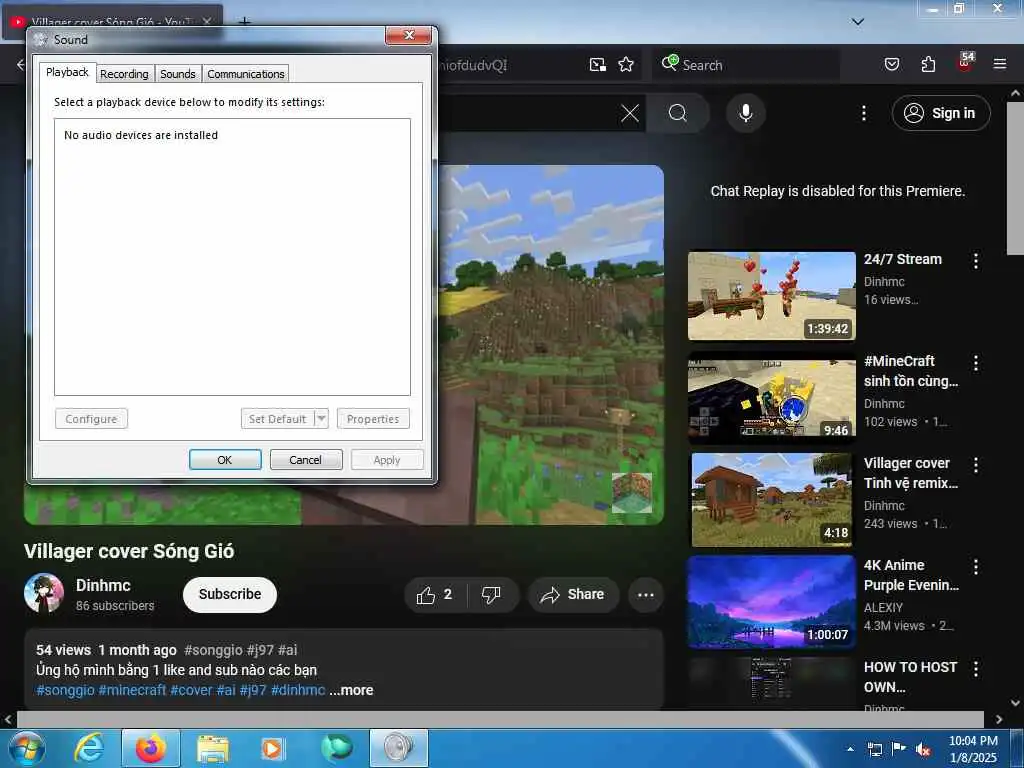Click the network tray icon

pyautogui.click(x=874, y=749)
